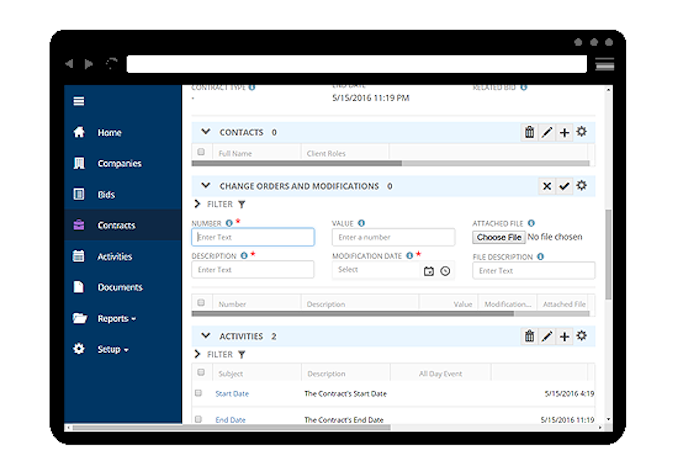
Task: Add a new contact with the plus icon
Action: [x=564, y=132]
